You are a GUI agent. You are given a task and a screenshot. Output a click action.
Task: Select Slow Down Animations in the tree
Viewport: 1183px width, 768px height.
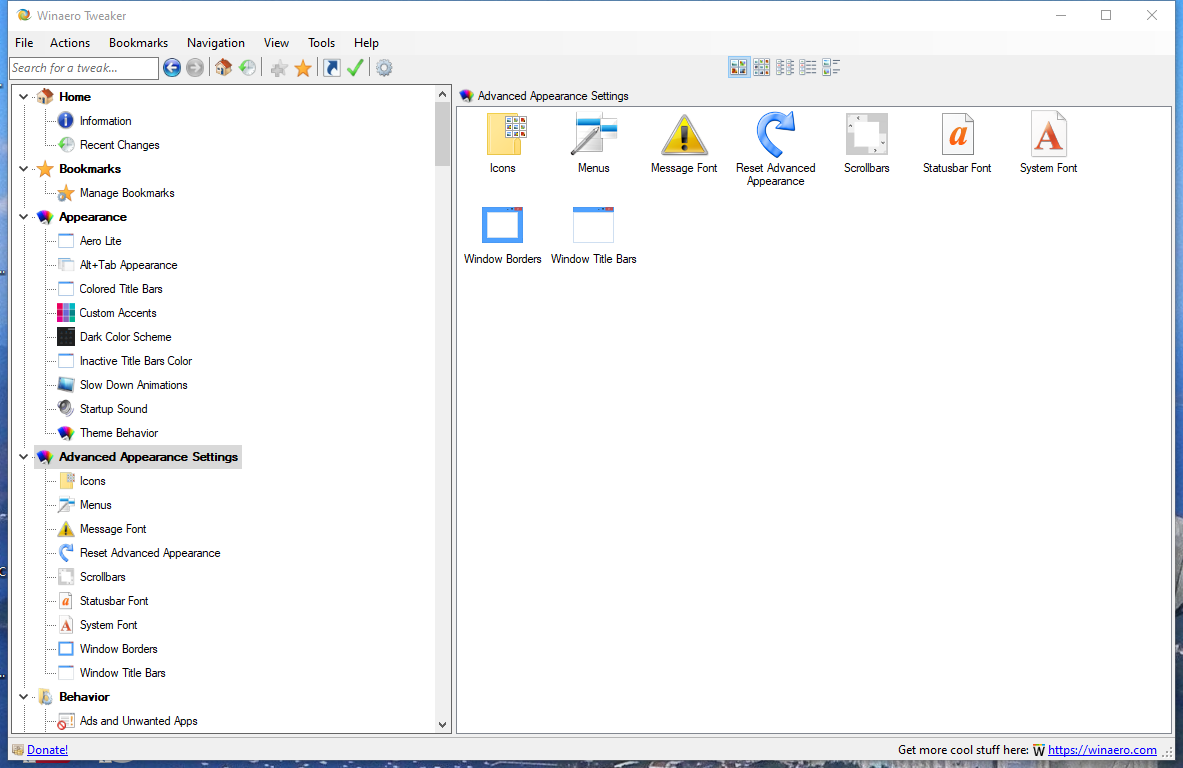pos(134,386)
